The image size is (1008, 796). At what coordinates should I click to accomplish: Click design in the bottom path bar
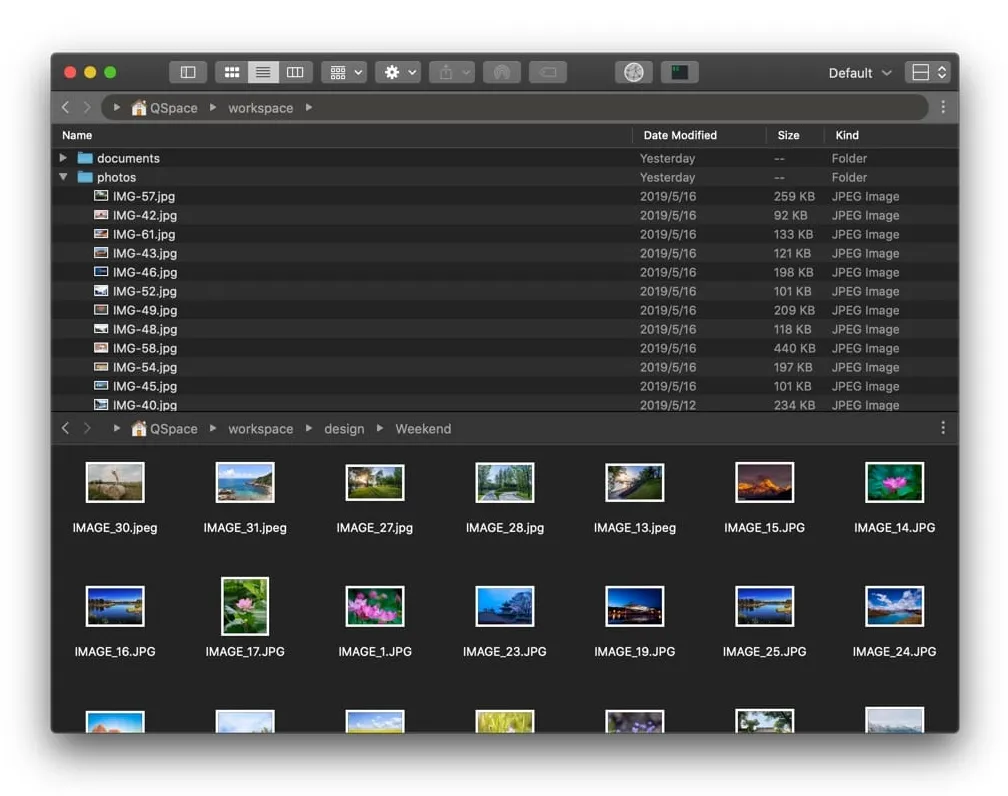point(344,429)
